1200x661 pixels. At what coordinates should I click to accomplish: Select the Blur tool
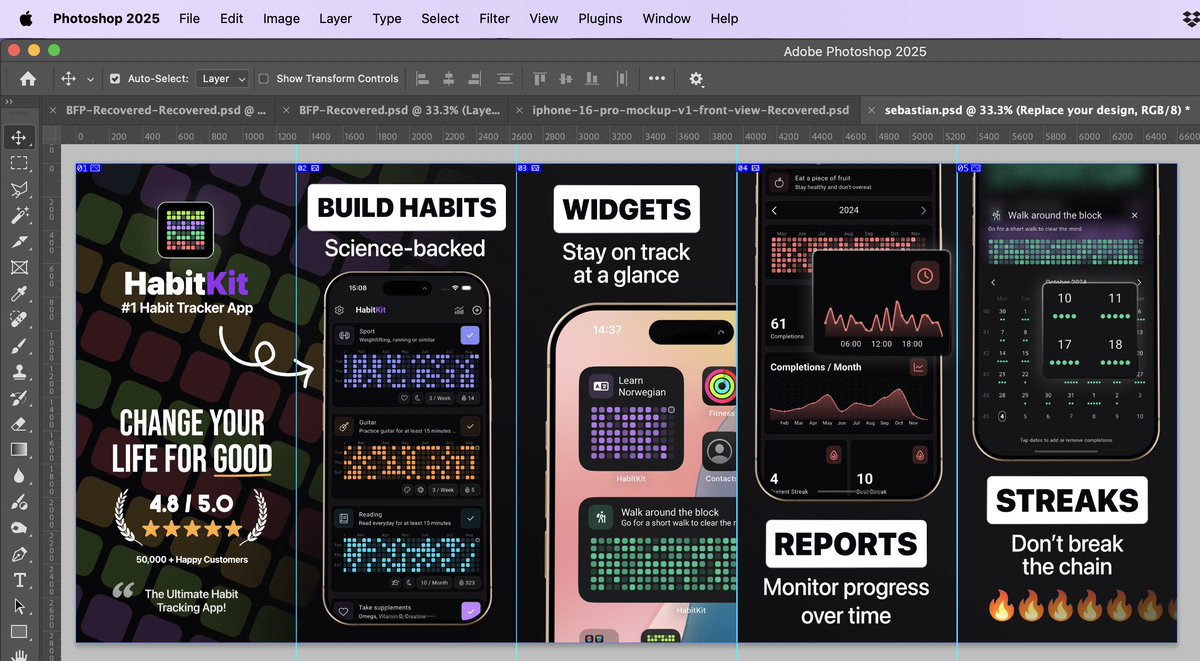19,476
